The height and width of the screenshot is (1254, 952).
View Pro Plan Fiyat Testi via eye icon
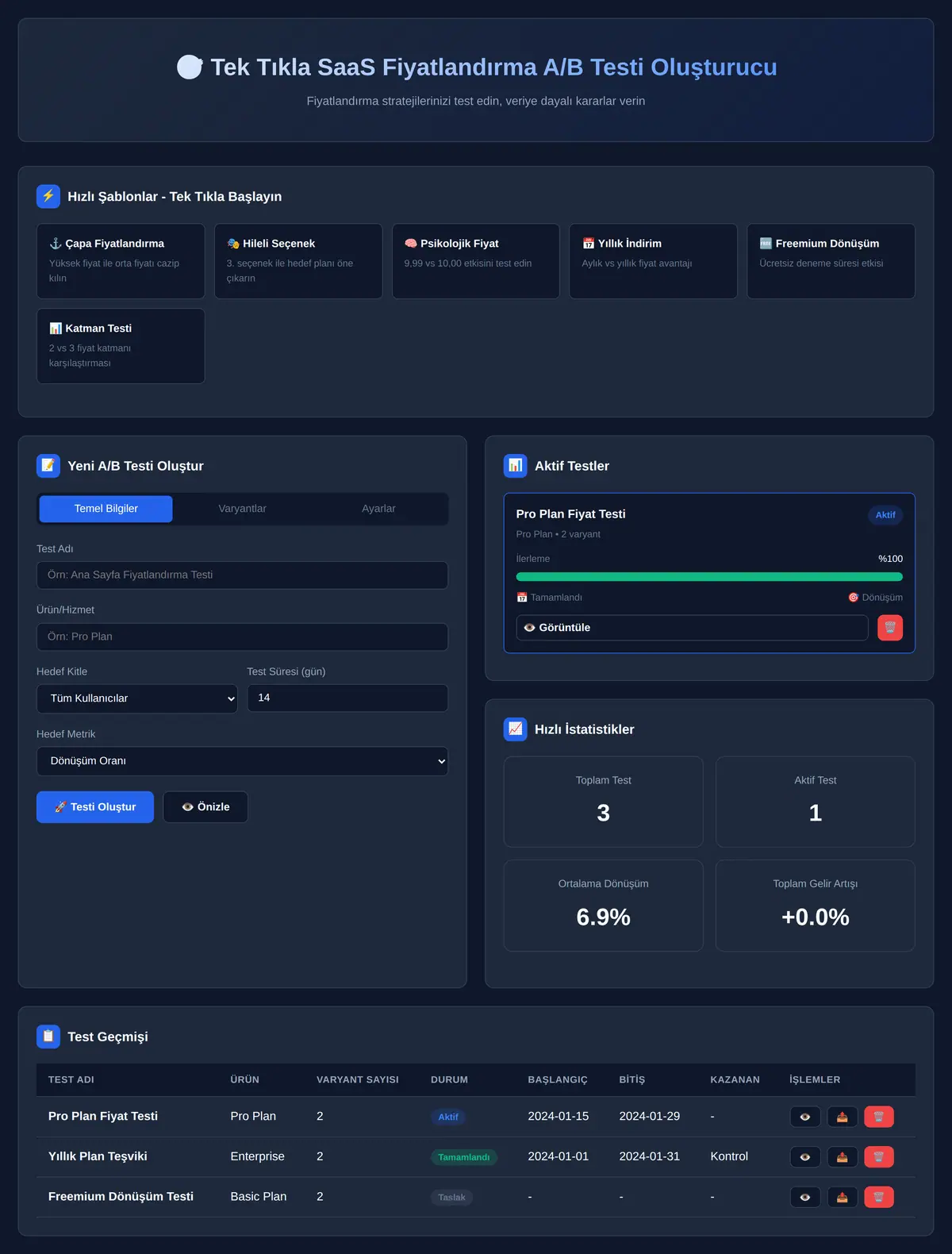(805, 1117)
